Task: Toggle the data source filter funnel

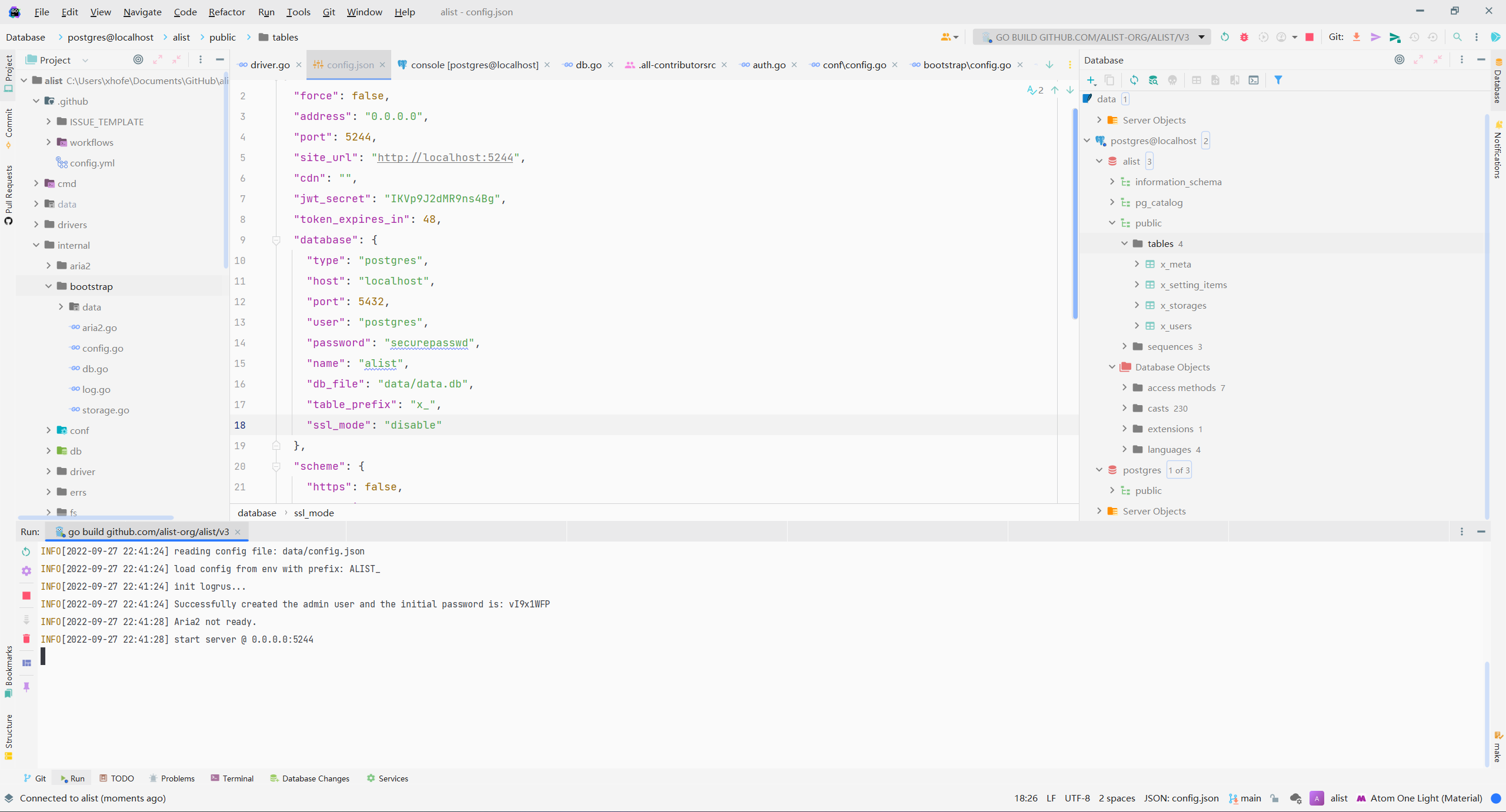Action: pos(1278,80)
